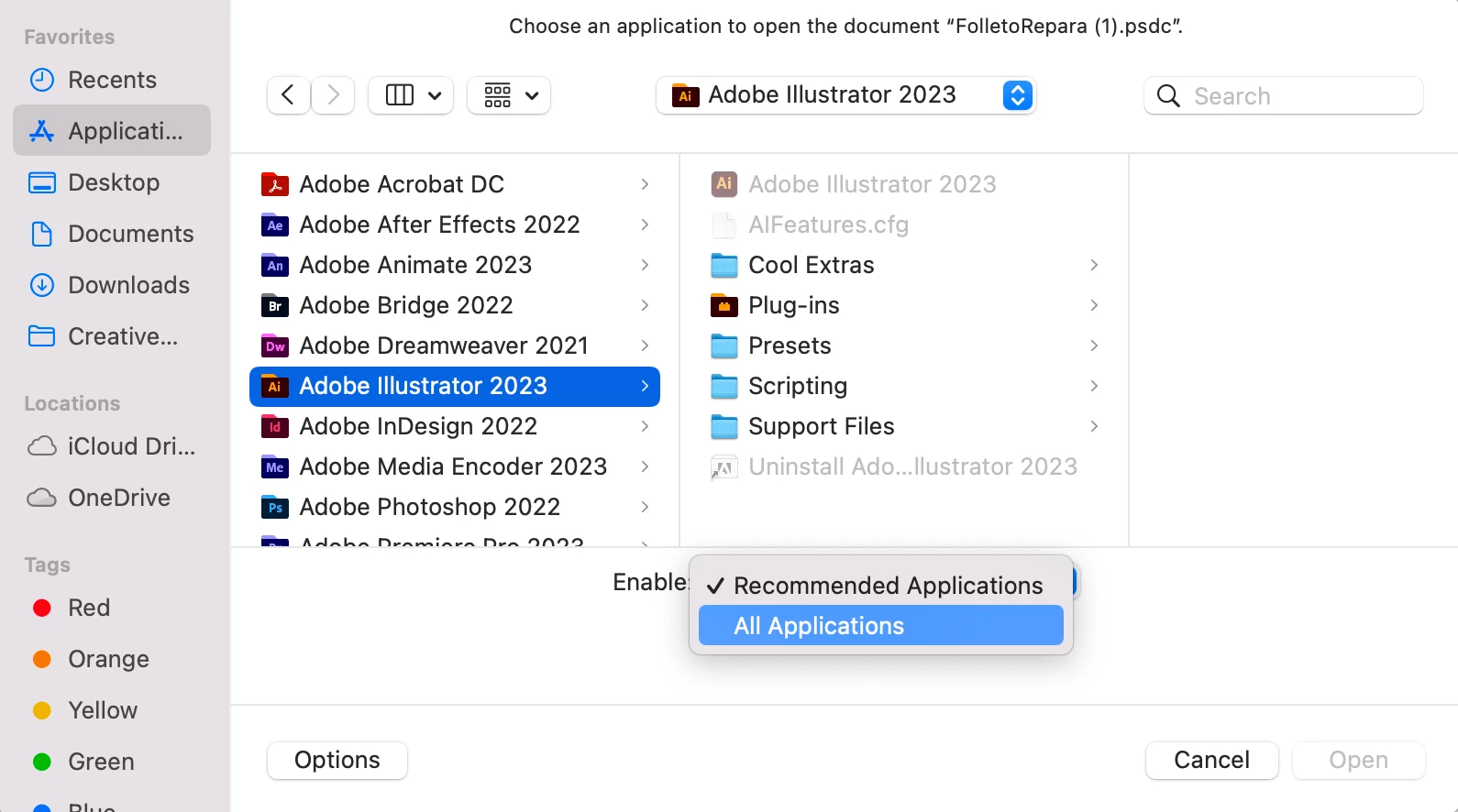Viewport: 1458px width, 812px height.
Task: Select Adobe Media Encoder 2023 row
Action: 455,466
